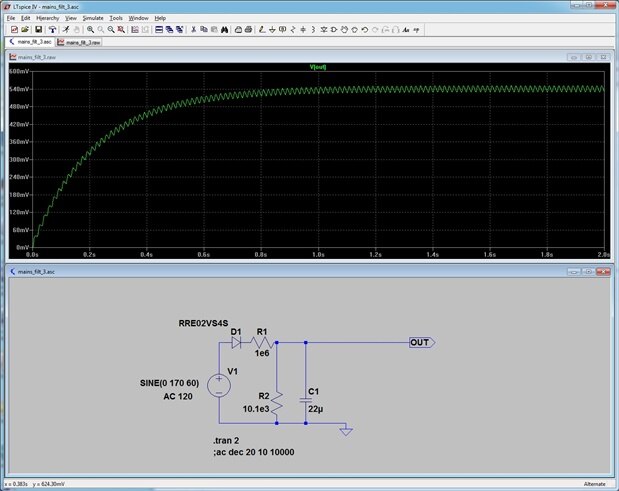619x491 pixels.
Task: Add text with the Aa icon
Action: click(406, 30)
